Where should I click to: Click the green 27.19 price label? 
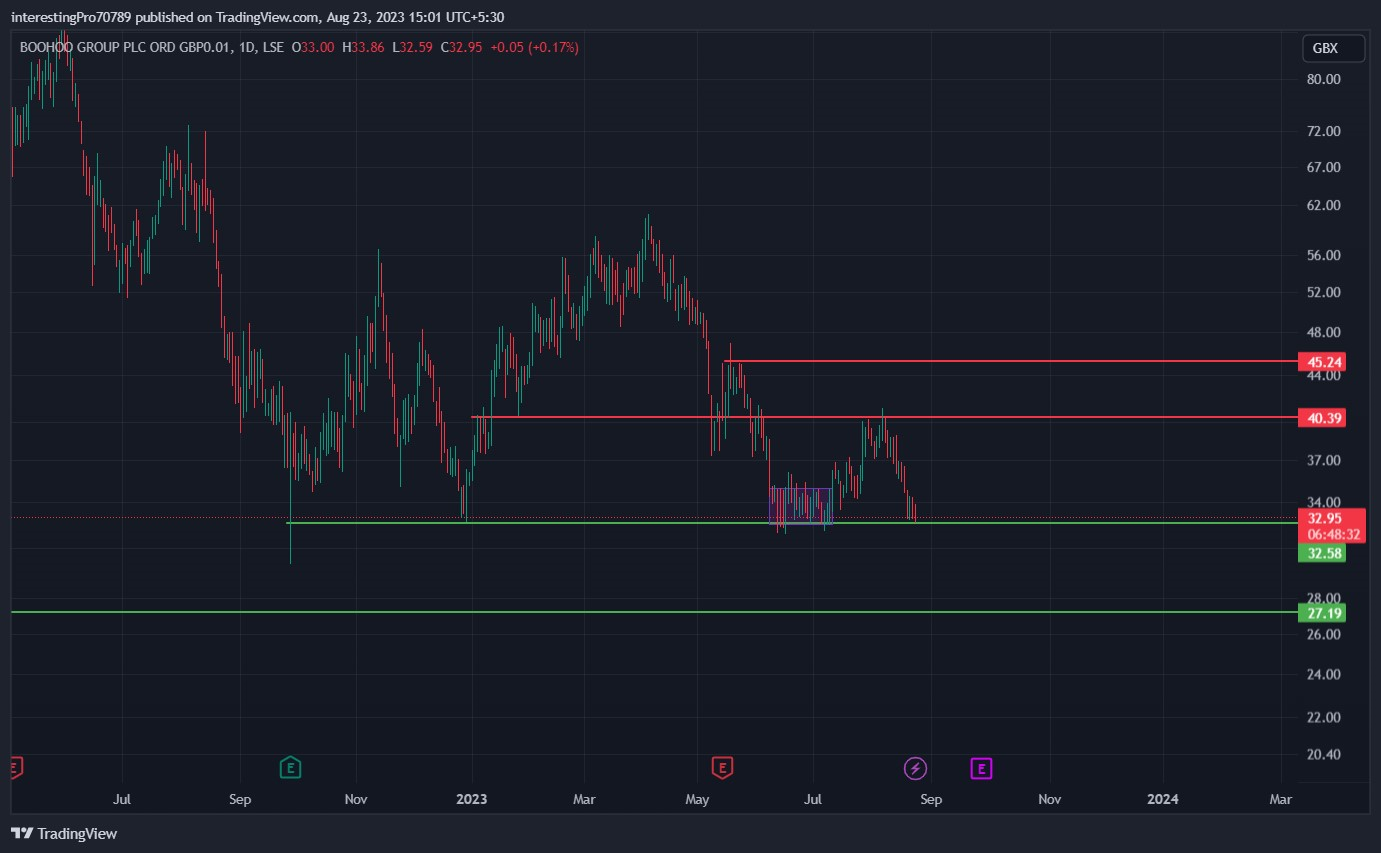tap(1321, 612)
